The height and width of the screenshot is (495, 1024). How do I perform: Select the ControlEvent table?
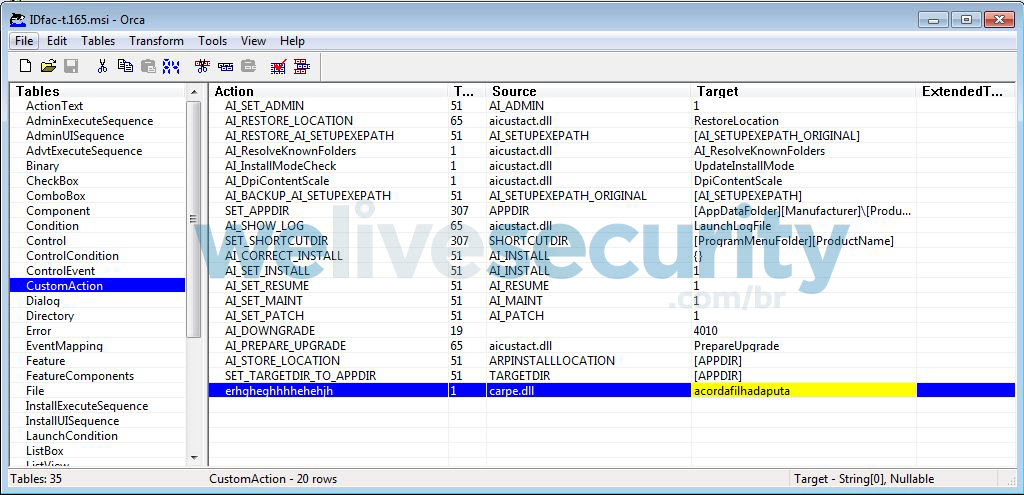click(61, 271)
